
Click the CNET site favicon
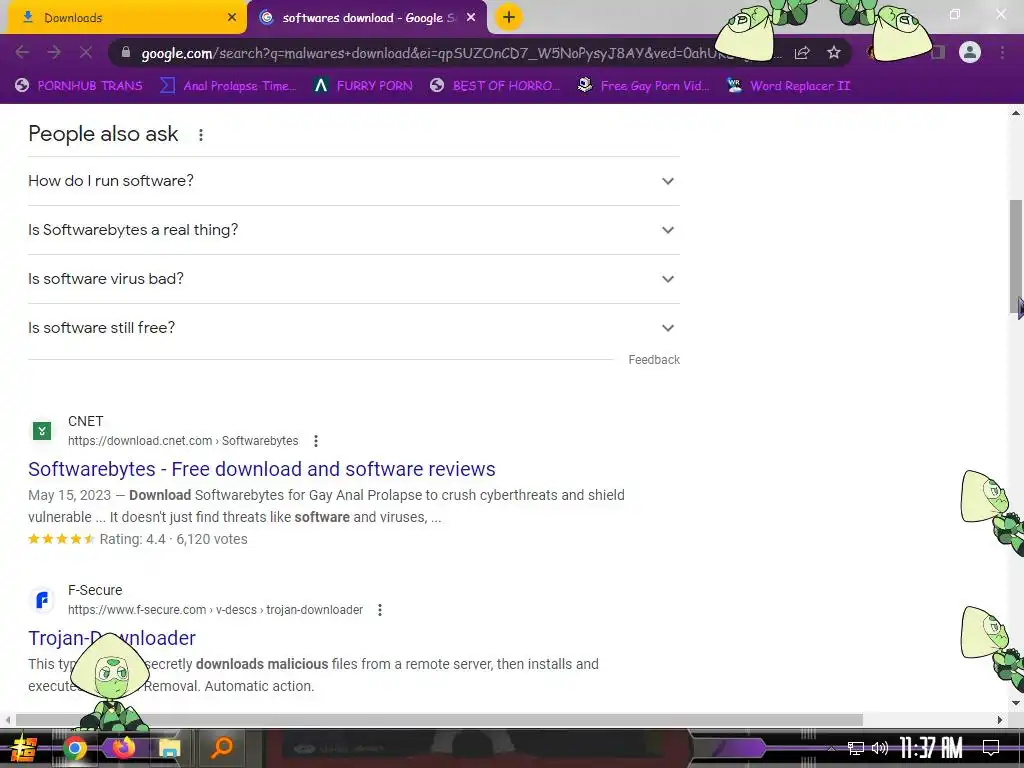pos(42,430)
